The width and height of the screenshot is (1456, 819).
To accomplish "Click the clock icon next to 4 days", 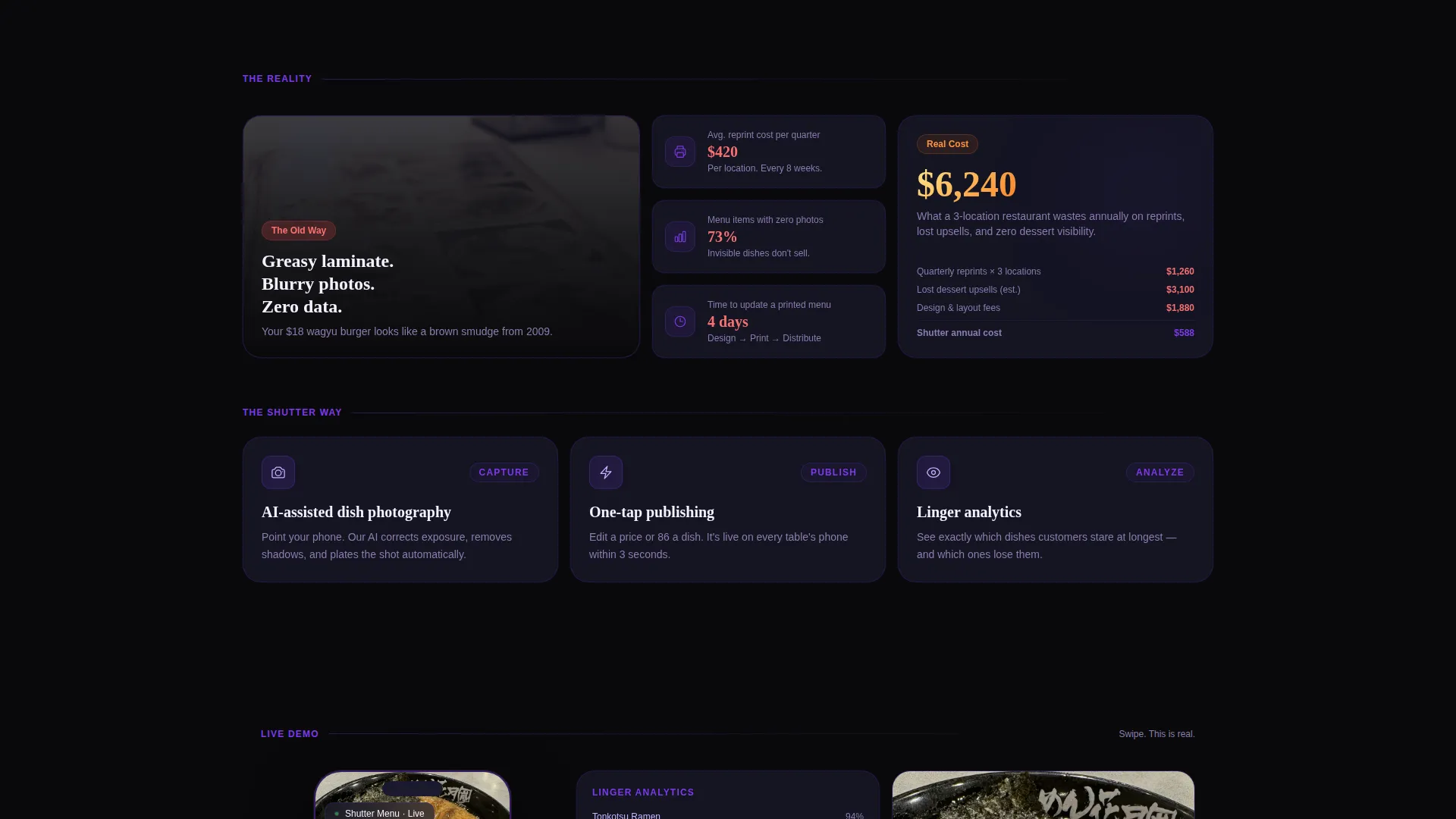I will 680,322.
